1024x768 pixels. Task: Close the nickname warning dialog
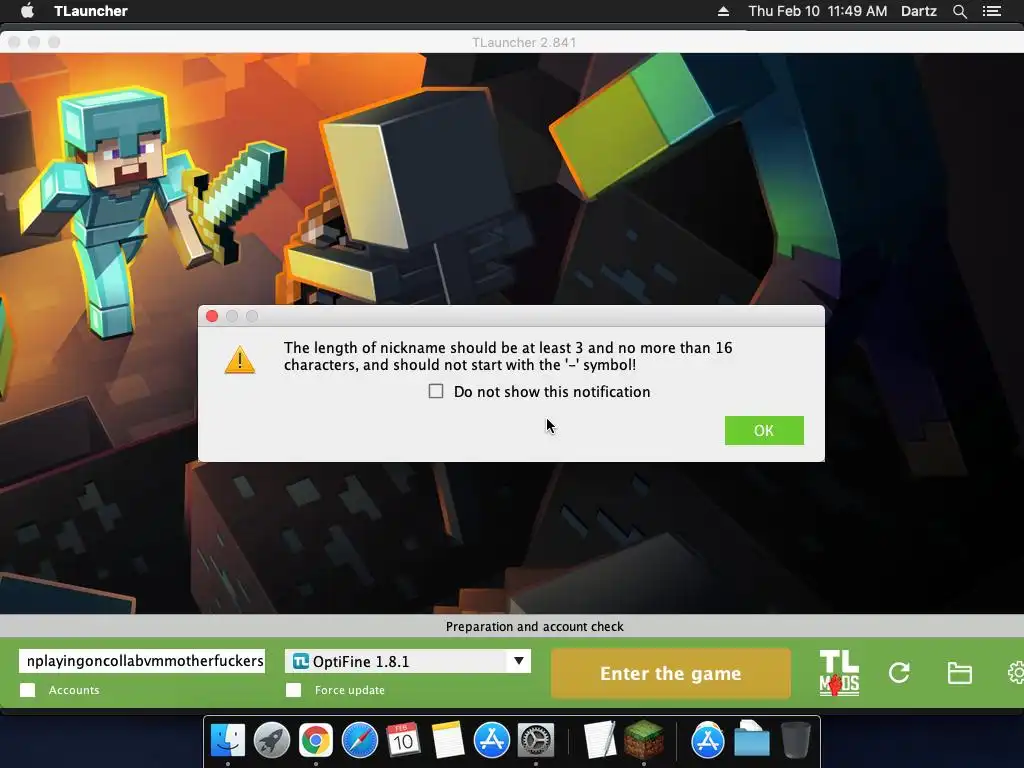pyautogui.click(x=212, y=316)
